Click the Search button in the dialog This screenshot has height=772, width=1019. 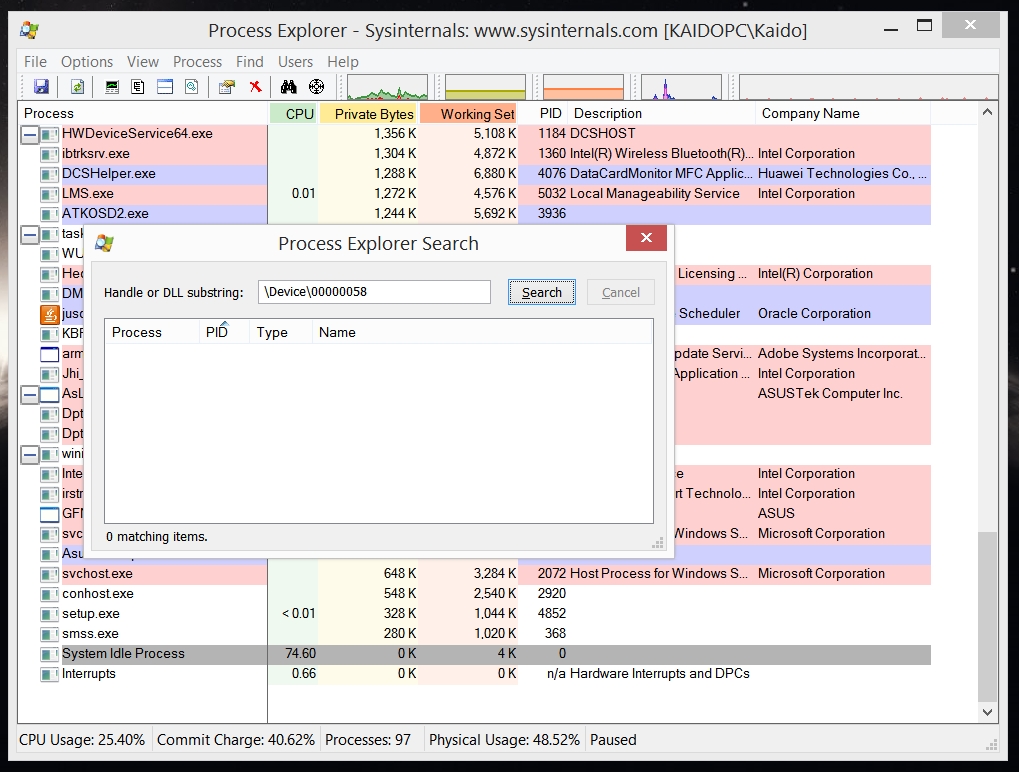(542, 292)
